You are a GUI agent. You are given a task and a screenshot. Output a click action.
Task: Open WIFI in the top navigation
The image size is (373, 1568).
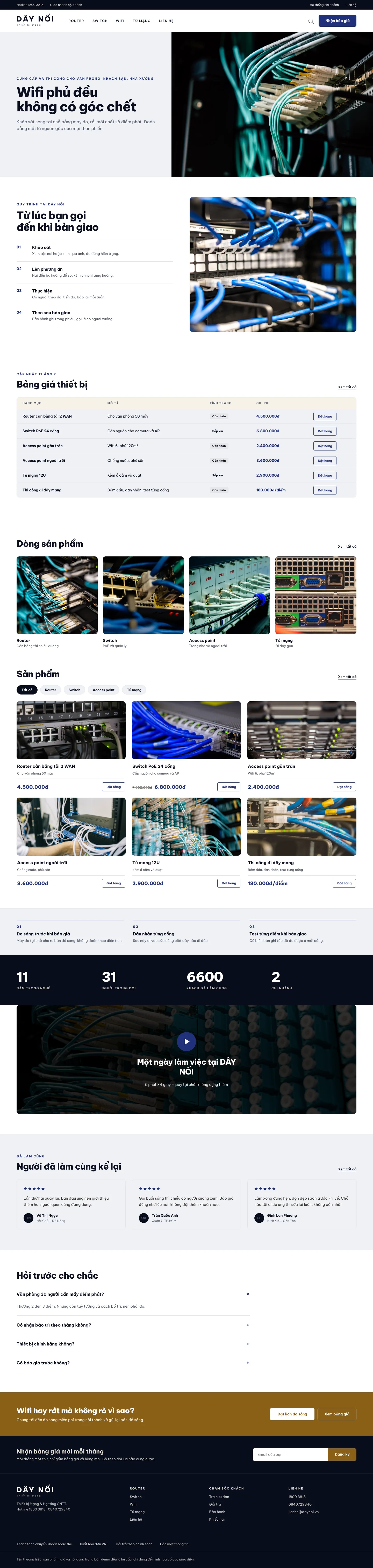click(120, 21)
